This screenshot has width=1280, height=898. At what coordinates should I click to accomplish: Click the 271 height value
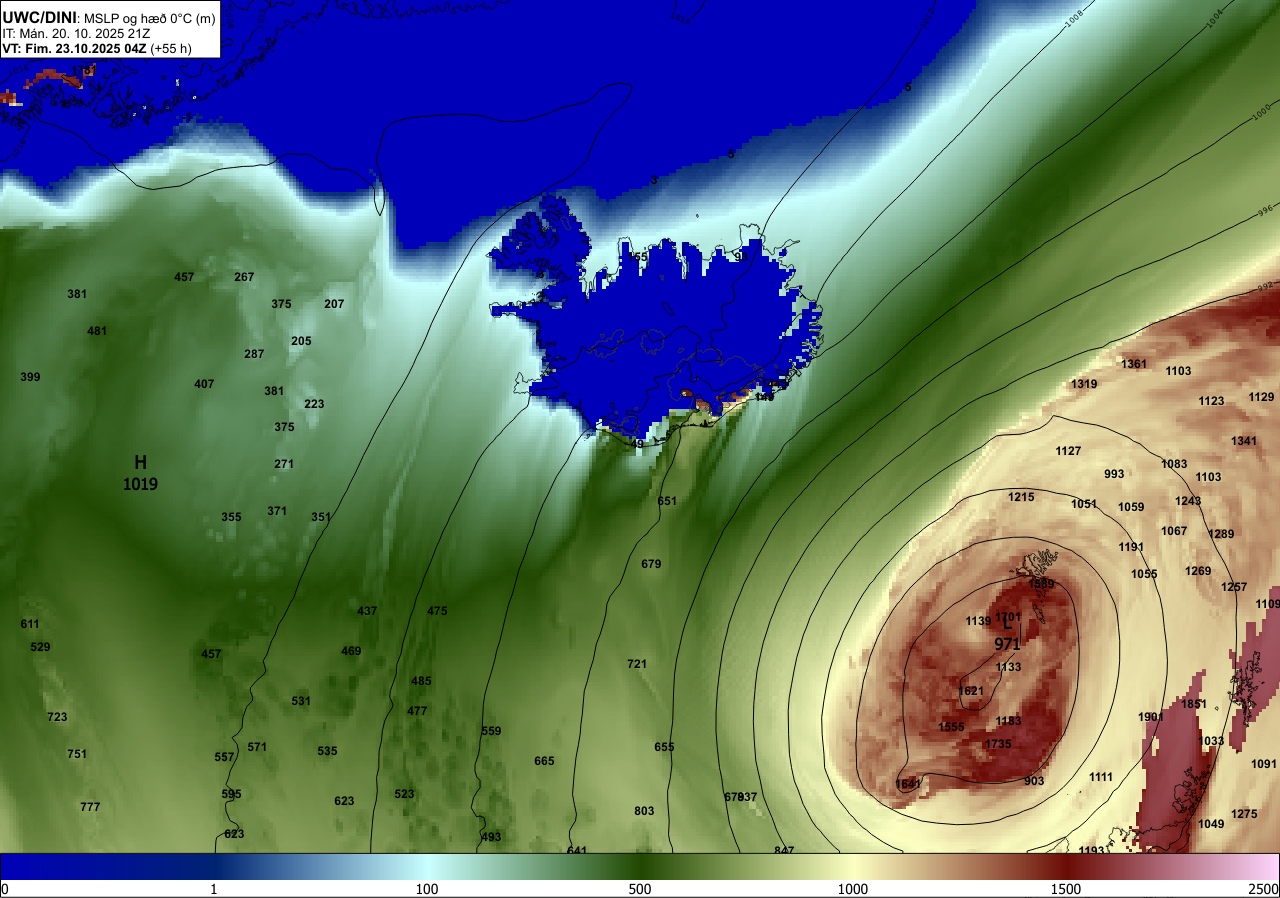pos(284,464)
